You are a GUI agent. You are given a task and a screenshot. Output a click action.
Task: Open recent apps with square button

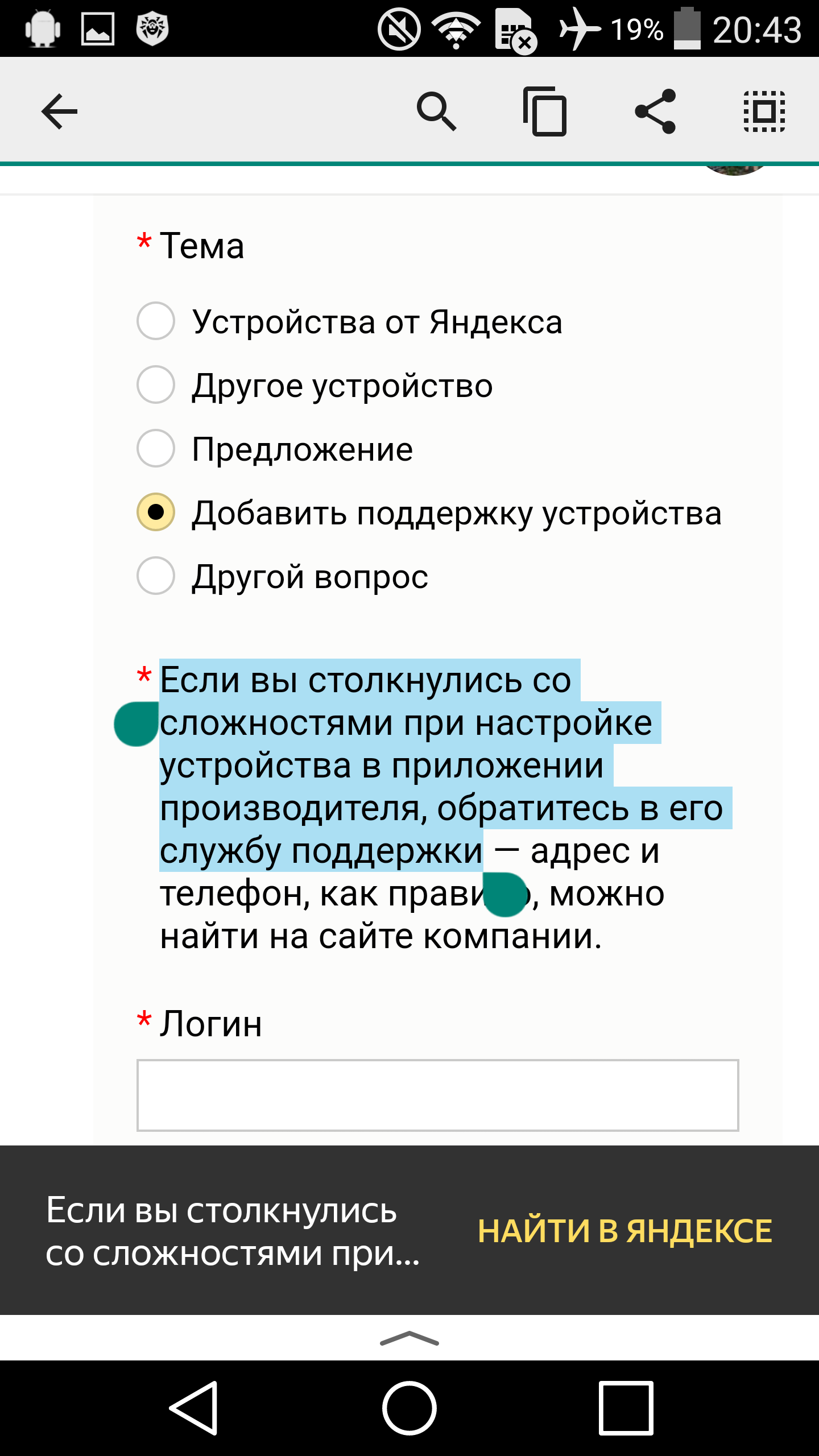(x=626, y=1408)
